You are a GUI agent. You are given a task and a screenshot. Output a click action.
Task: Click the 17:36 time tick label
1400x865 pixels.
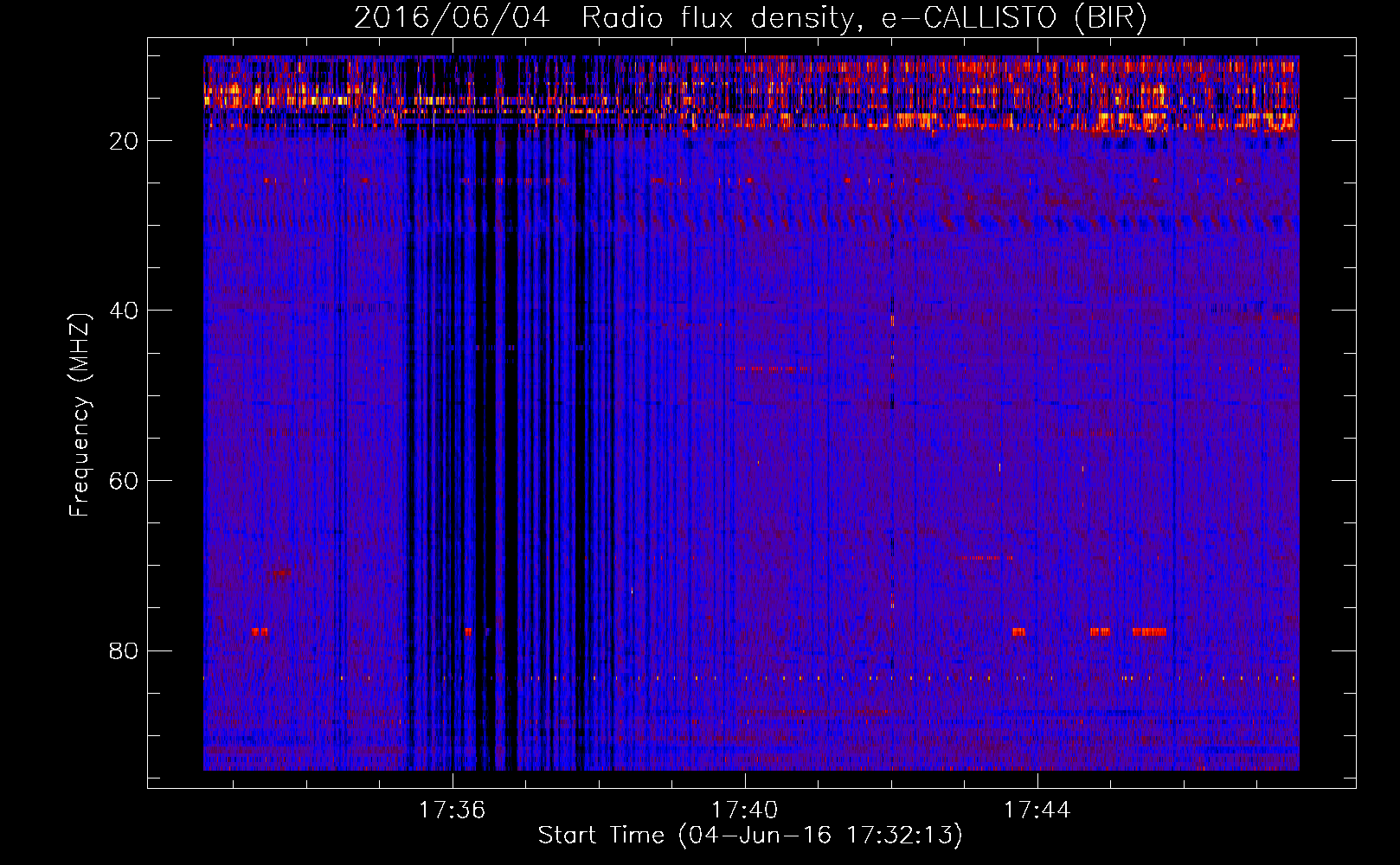point(453,811)
